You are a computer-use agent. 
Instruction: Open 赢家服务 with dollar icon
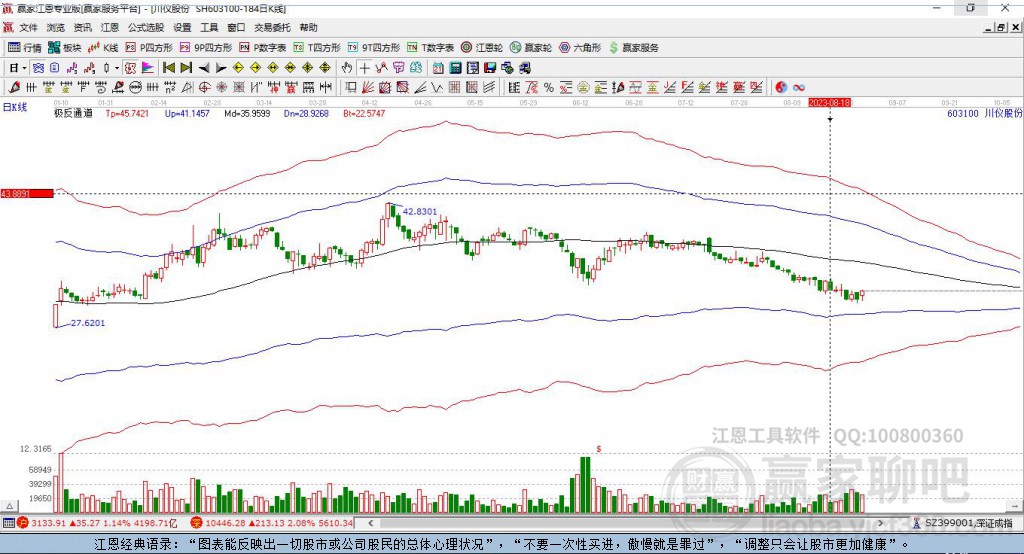(x=633, y=48)
